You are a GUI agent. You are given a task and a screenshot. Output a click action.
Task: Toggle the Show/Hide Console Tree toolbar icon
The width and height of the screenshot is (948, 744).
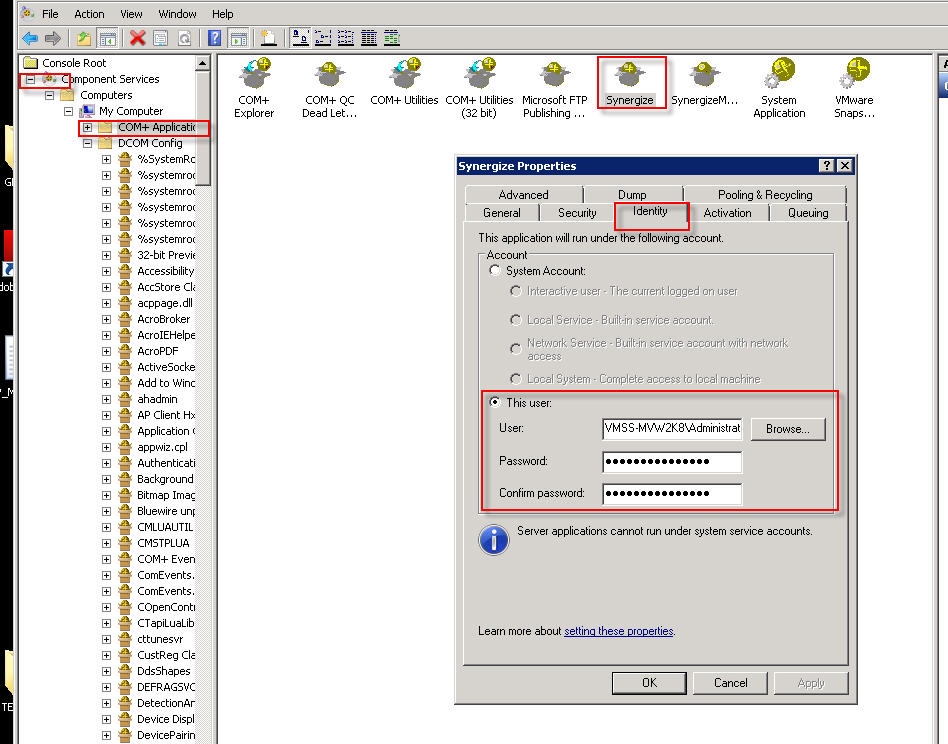108,39
